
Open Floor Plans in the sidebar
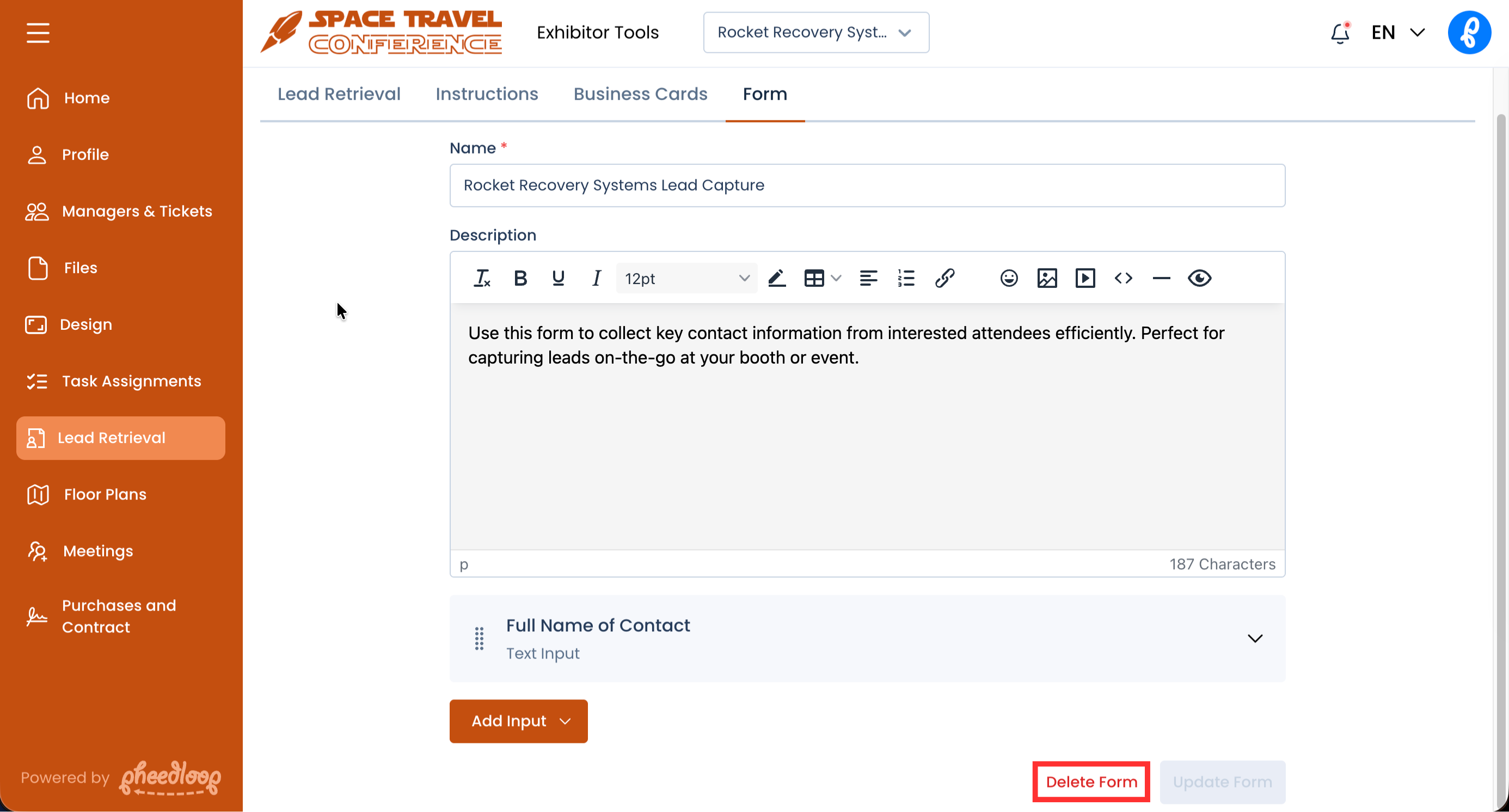click(x=105, y=494)
